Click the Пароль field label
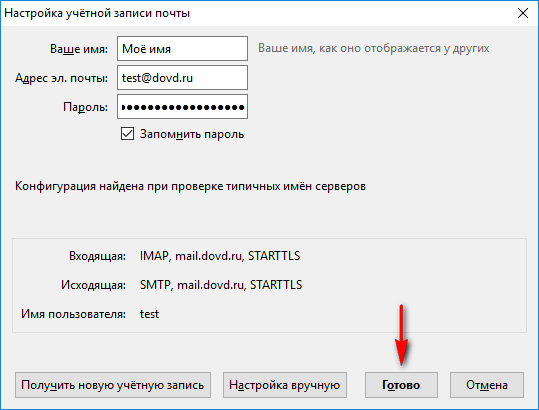The image size is (539, 410). pos(85,107)
